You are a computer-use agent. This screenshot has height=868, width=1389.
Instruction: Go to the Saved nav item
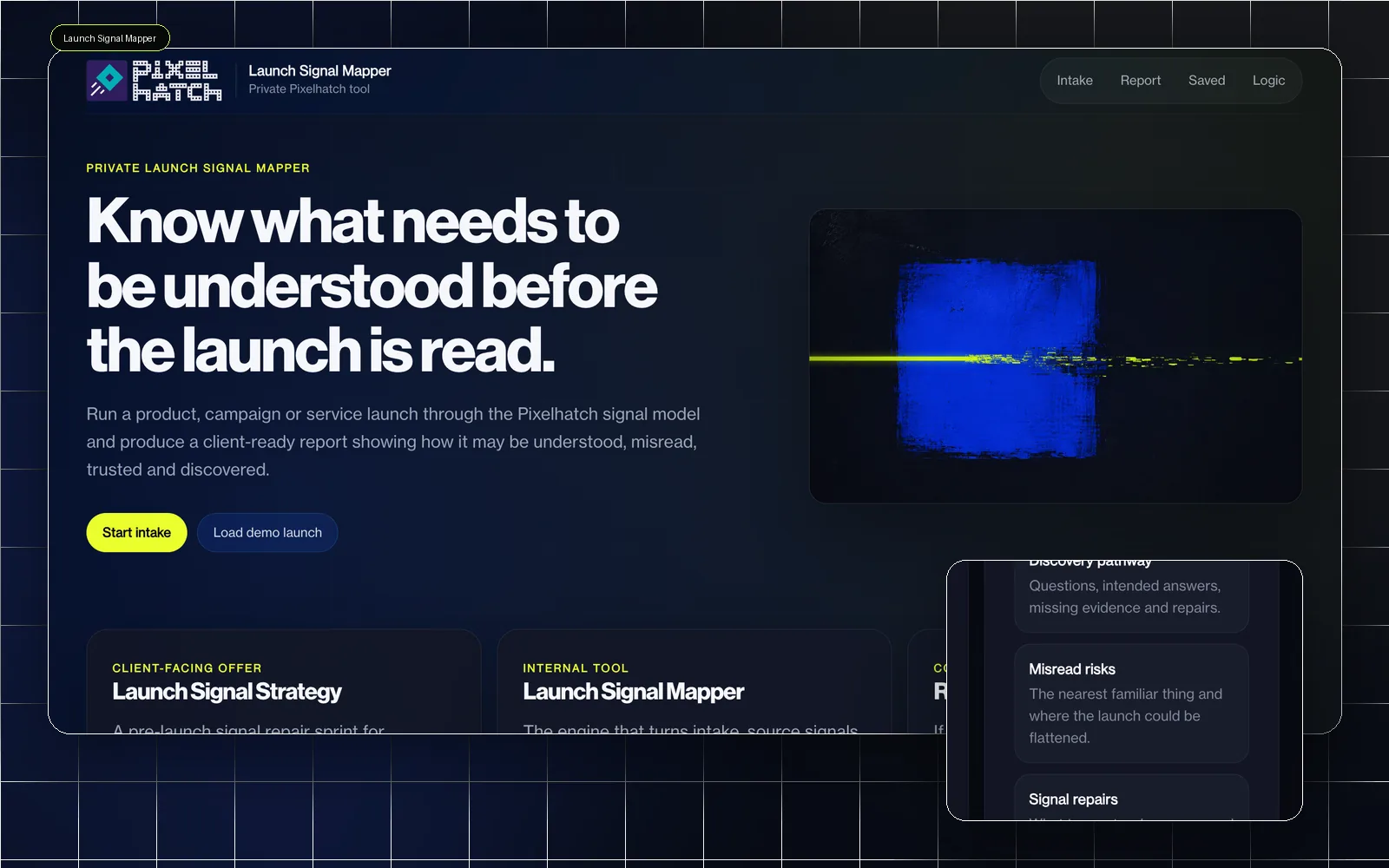1207,80
